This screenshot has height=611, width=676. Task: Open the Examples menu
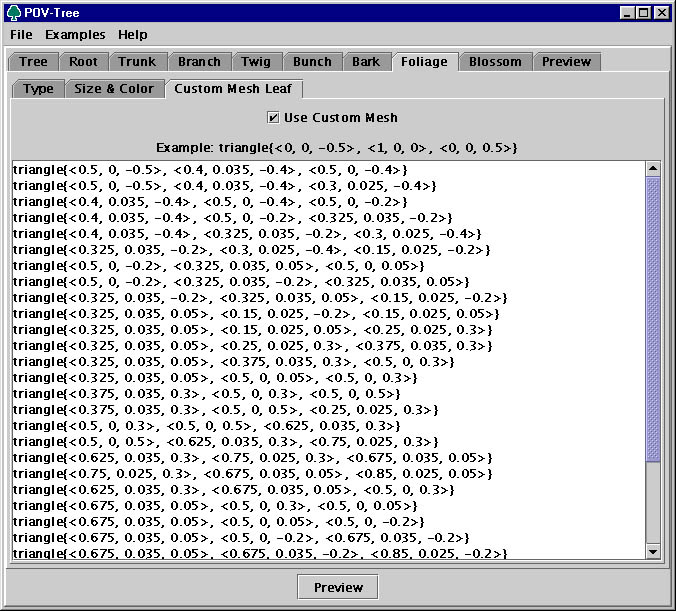tap(75, 35)
